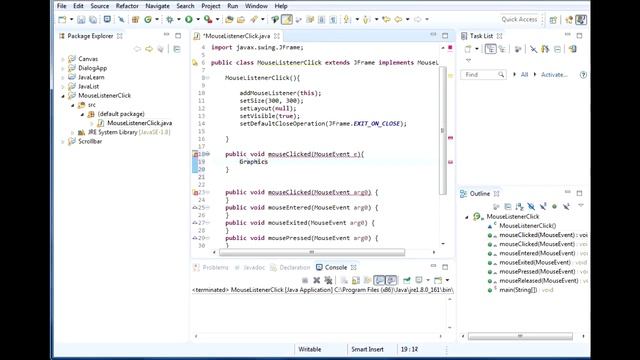Open the File menu
Screen dimensions: 640x360
(62, 6)
